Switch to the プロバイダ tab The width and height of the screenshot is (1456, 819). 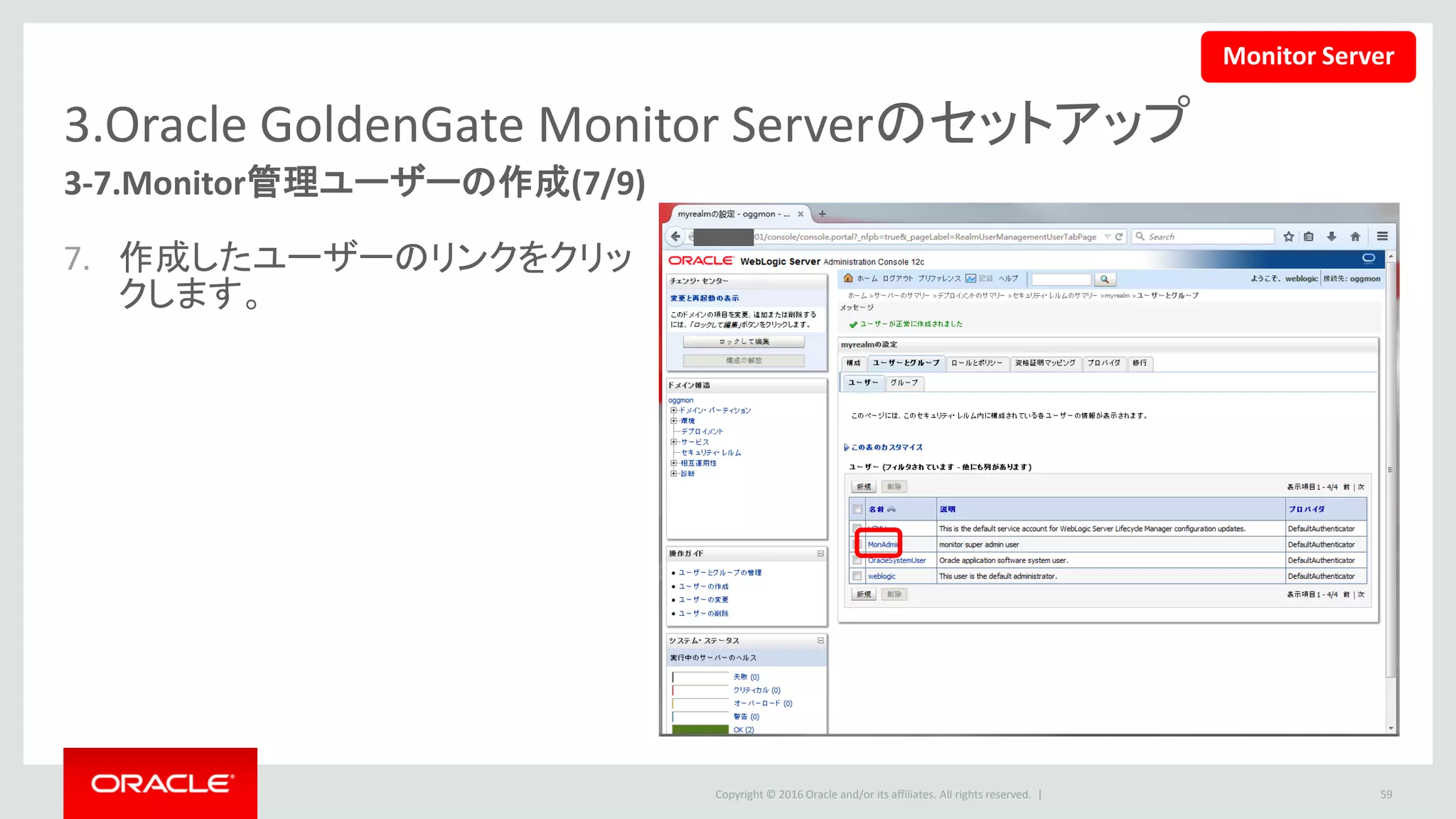tap(1103, 363)
